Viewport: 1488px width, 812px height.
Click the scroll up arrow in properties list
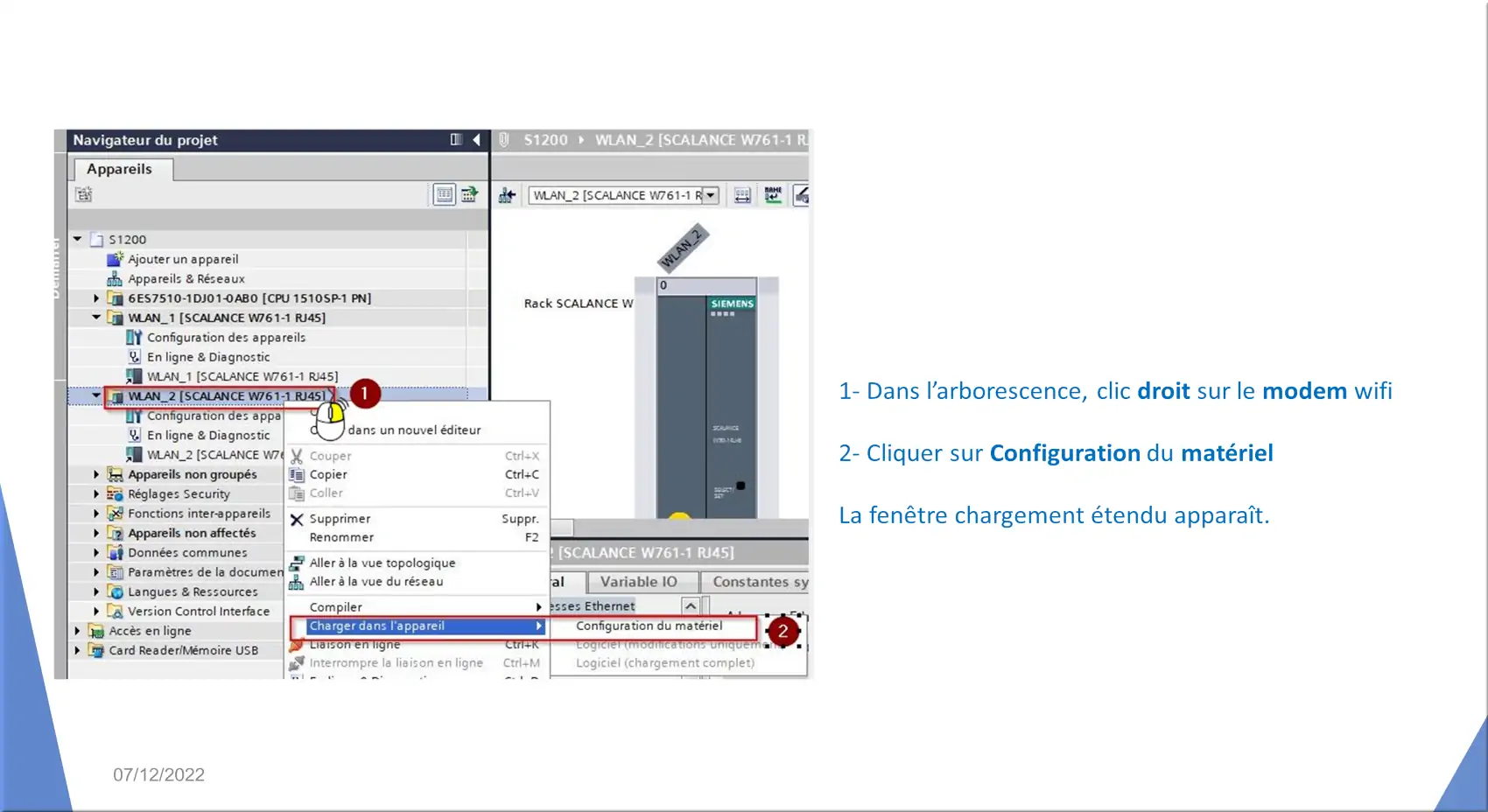(x=691, y=606)
